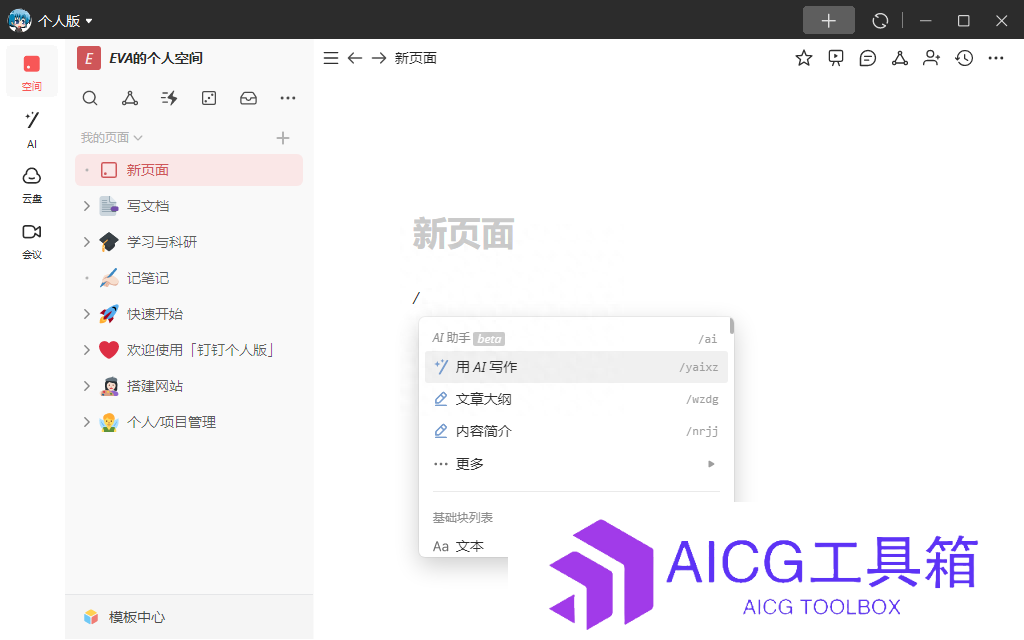Image resolution: width=1024 pixels, height=640 pixels.
Task: Open the 云盘 cloud drive section
Action: click(x=31, y=185)
